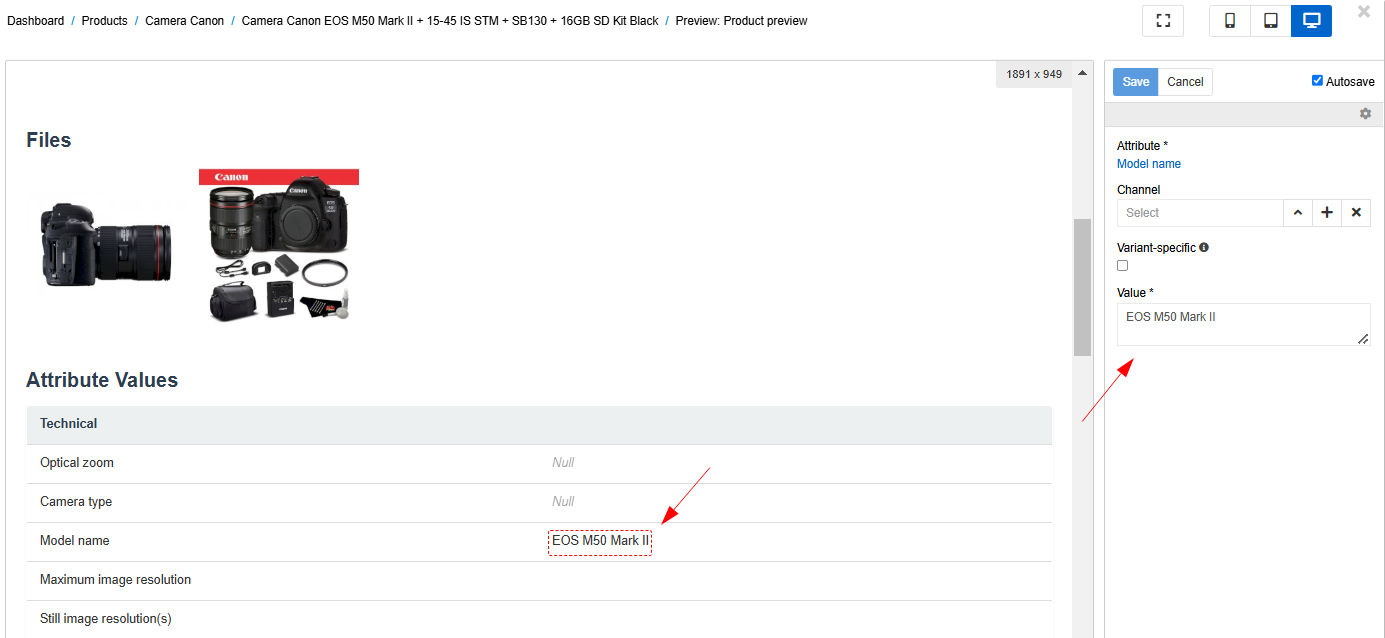
Task: Navigate to Dashboard breadcrumb
Action: [35, 21]
